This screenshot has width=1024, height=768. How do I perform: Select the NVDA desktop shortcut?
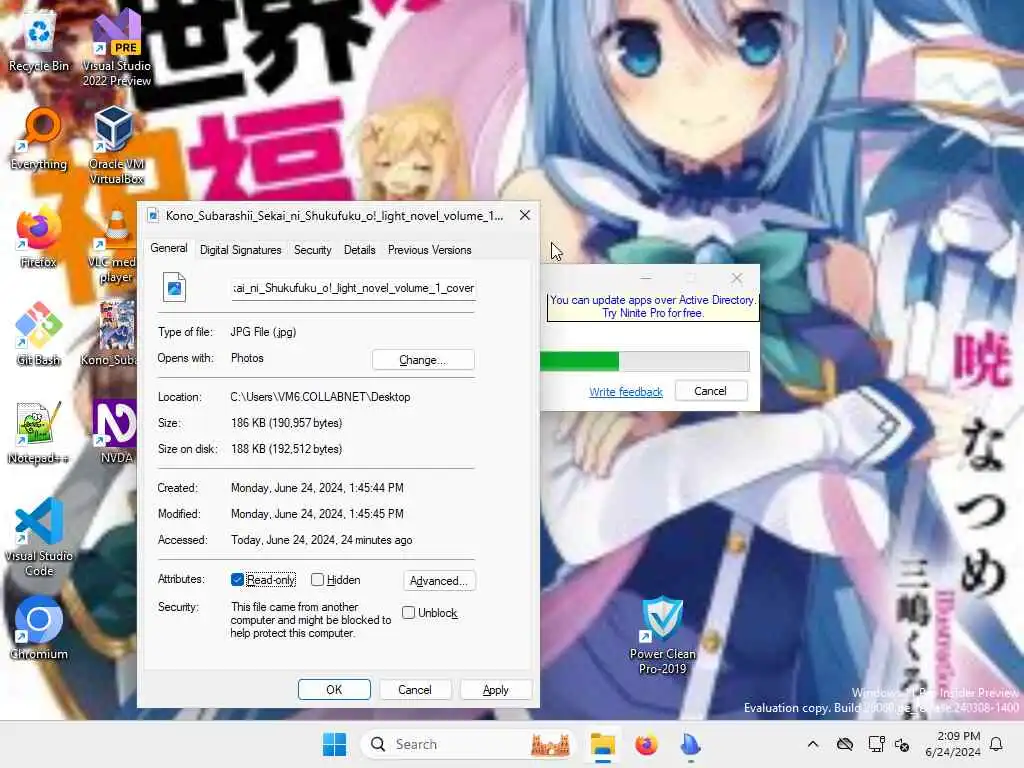click(x=116, y=431)
